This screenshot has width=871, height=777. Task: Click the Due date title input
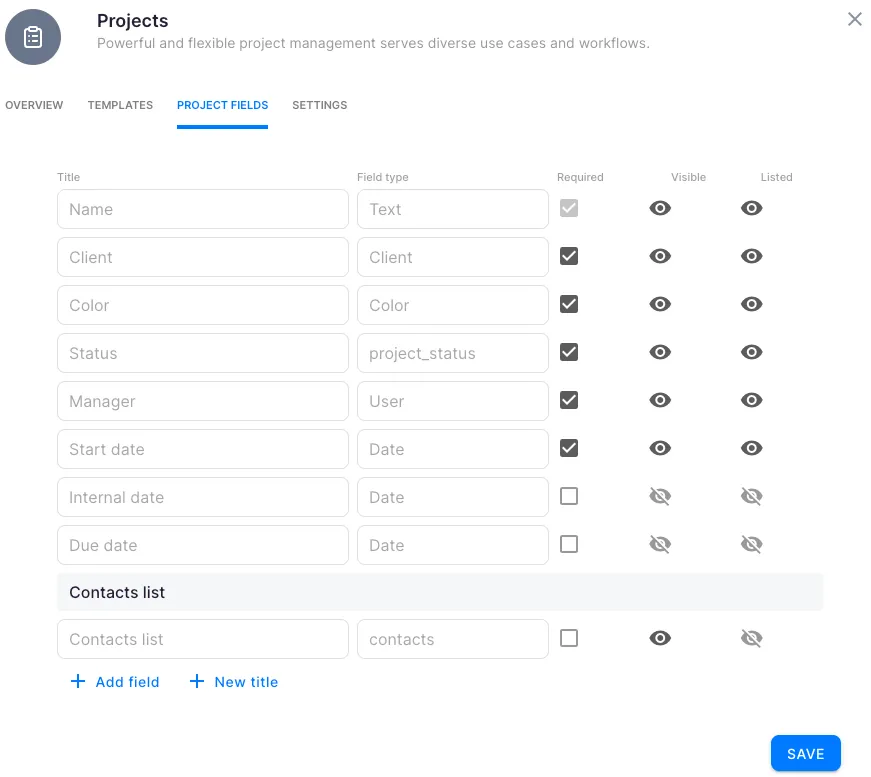(x=202, y=545)
